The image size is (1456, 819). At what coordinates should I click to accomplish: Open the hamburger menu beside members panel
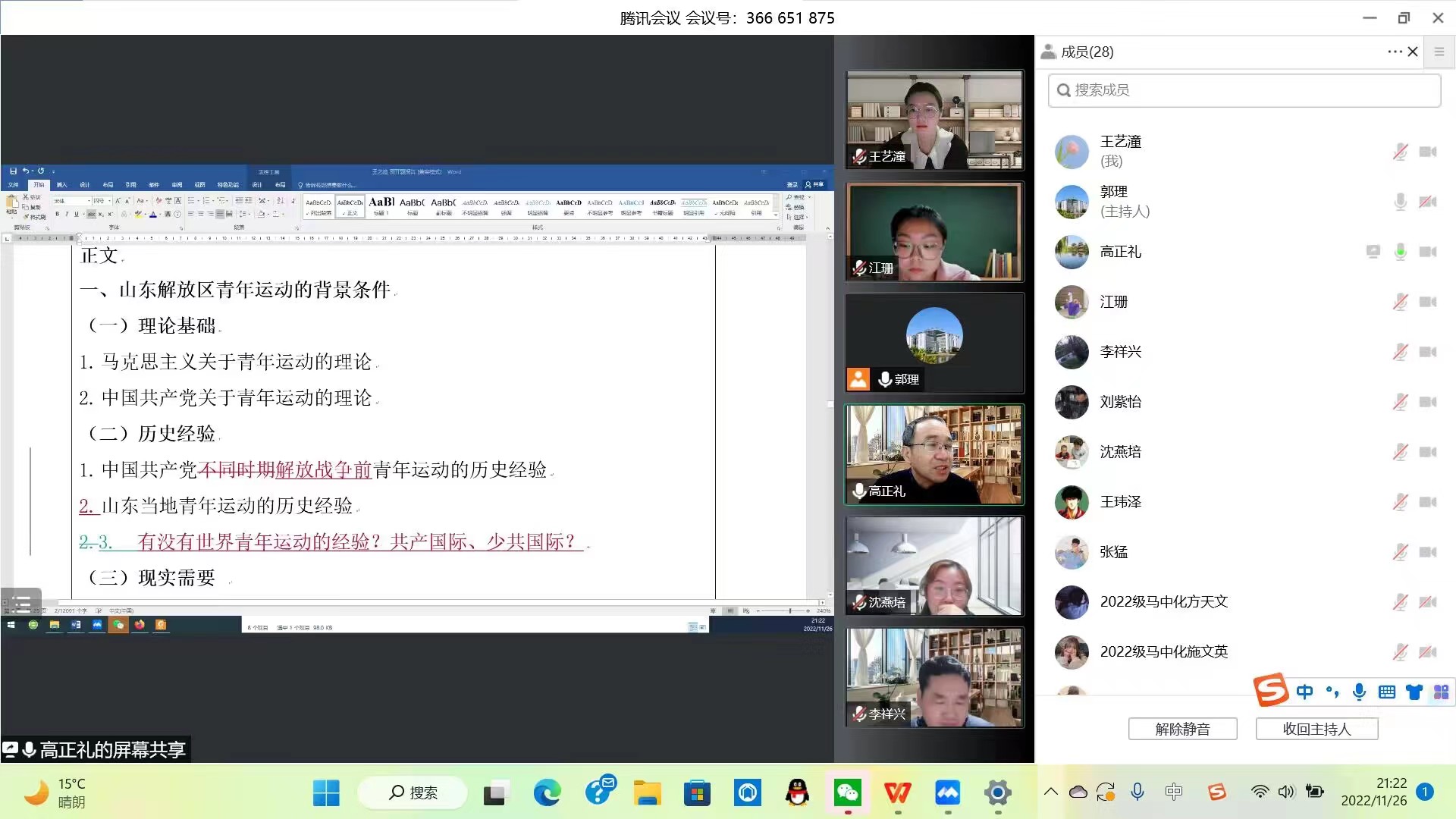[1439, 52]
